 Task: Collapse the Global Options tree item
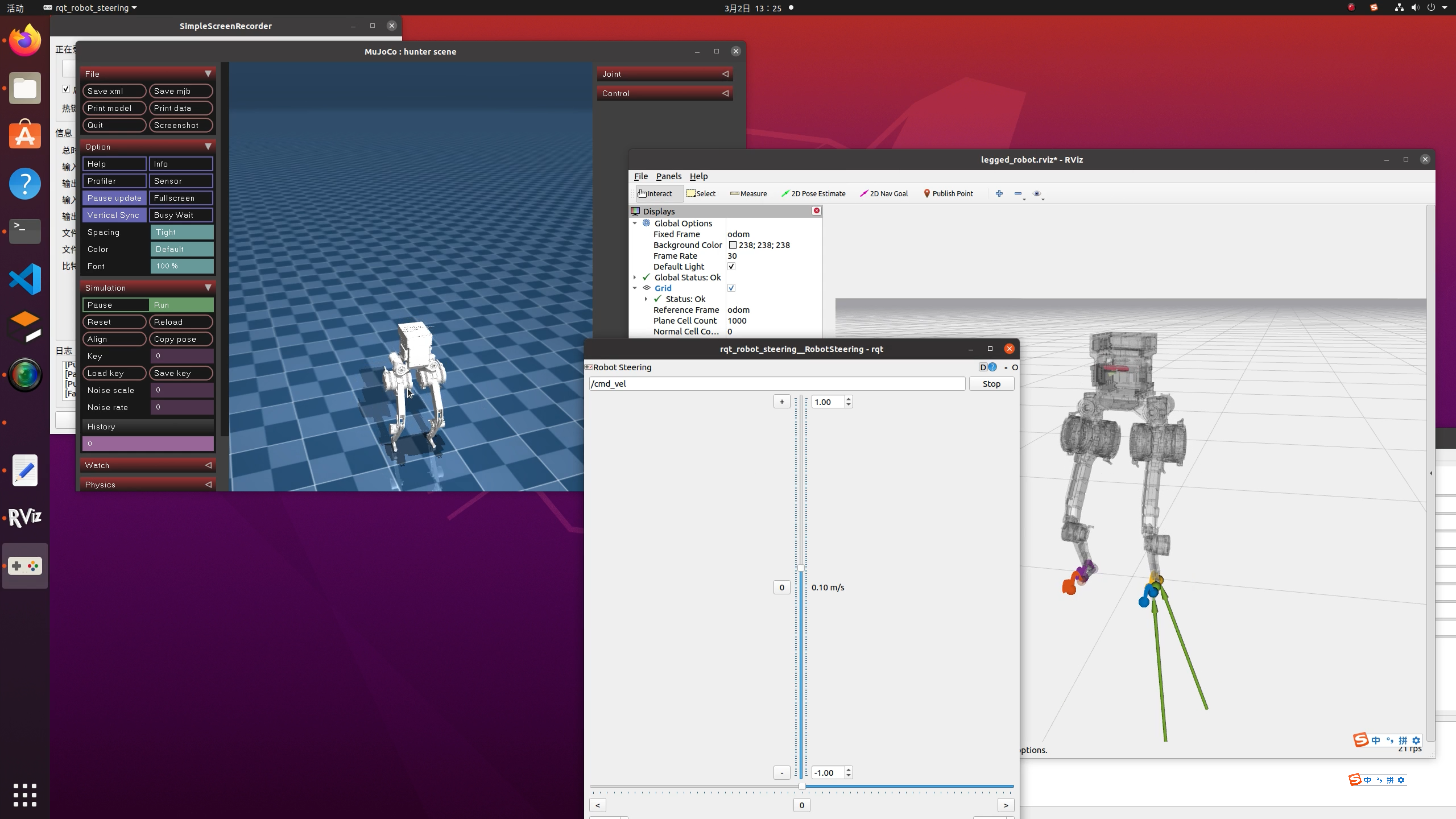tap(635, 223)
